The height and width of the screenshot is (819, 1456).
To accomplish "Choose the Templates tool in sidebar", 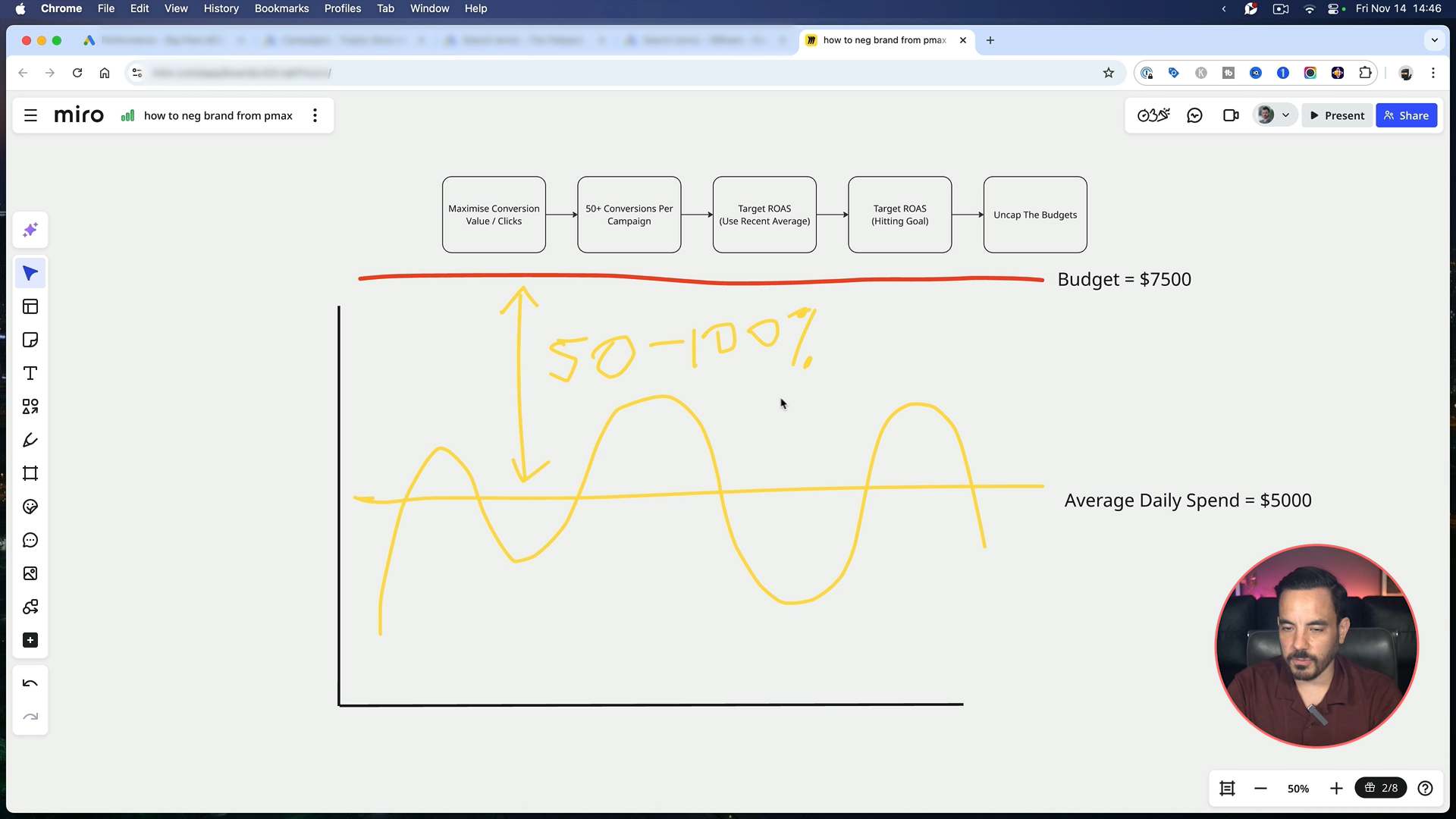I will (x=30, y=307).
